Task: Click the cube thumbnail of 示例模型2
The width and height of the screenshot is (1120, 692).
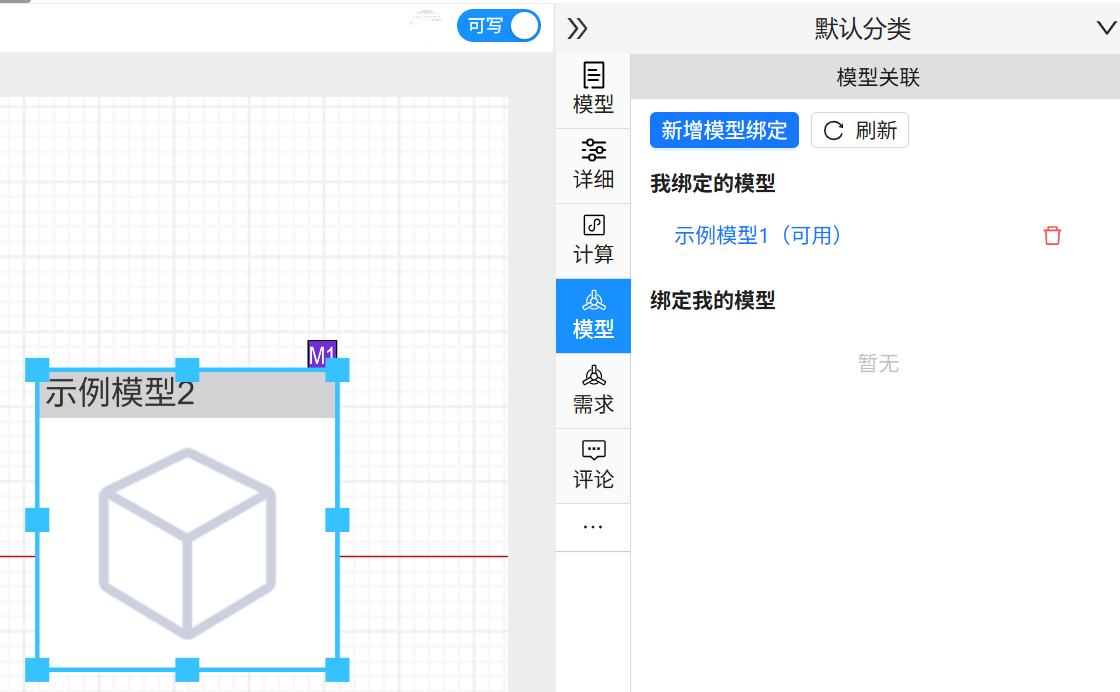Action: [187, 543]
